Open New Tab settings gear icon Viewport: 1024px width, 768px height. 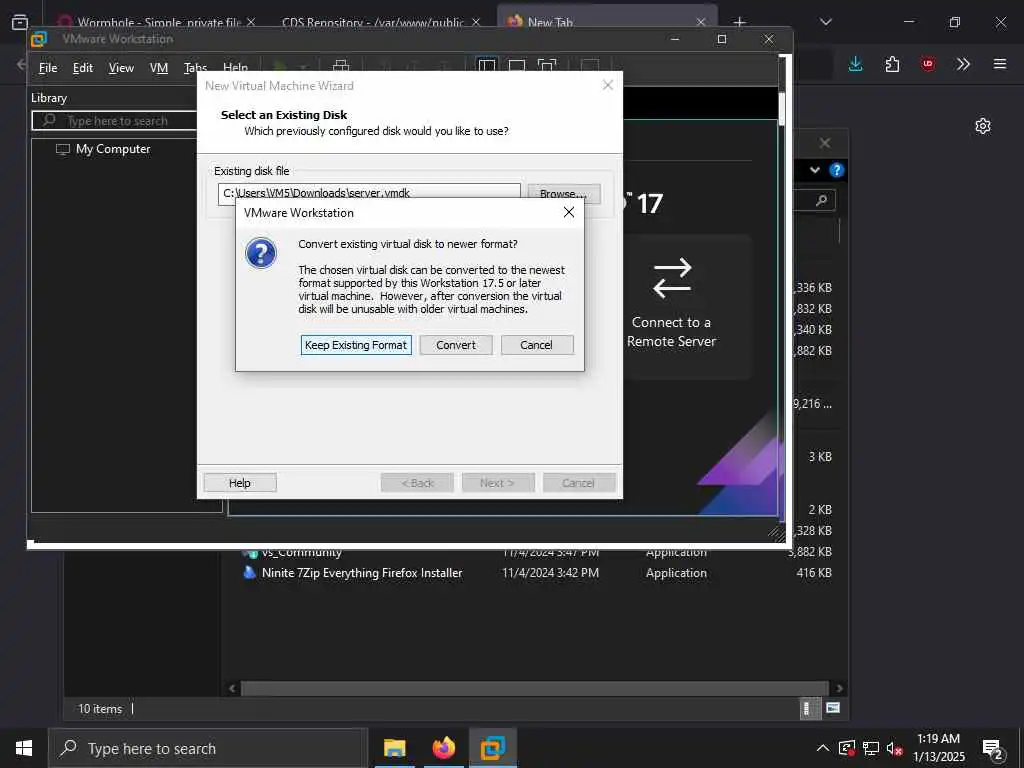(983, 126)
